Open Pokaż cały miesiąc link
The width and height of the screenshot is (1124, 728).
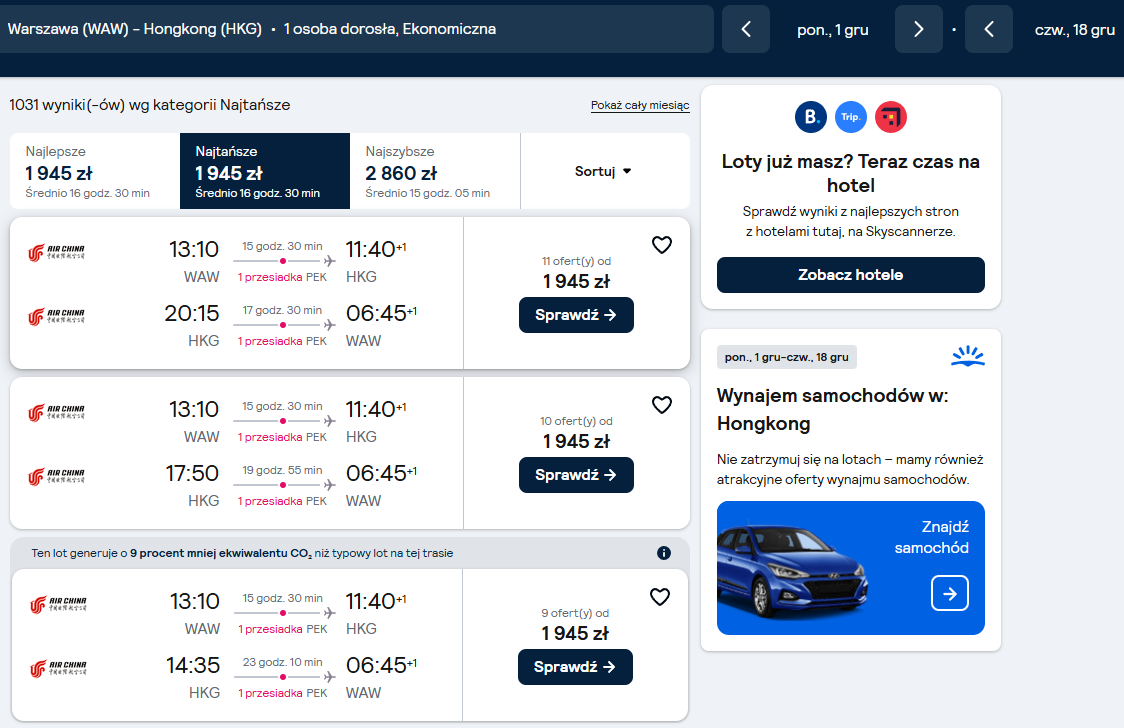(x=640, y=105)
